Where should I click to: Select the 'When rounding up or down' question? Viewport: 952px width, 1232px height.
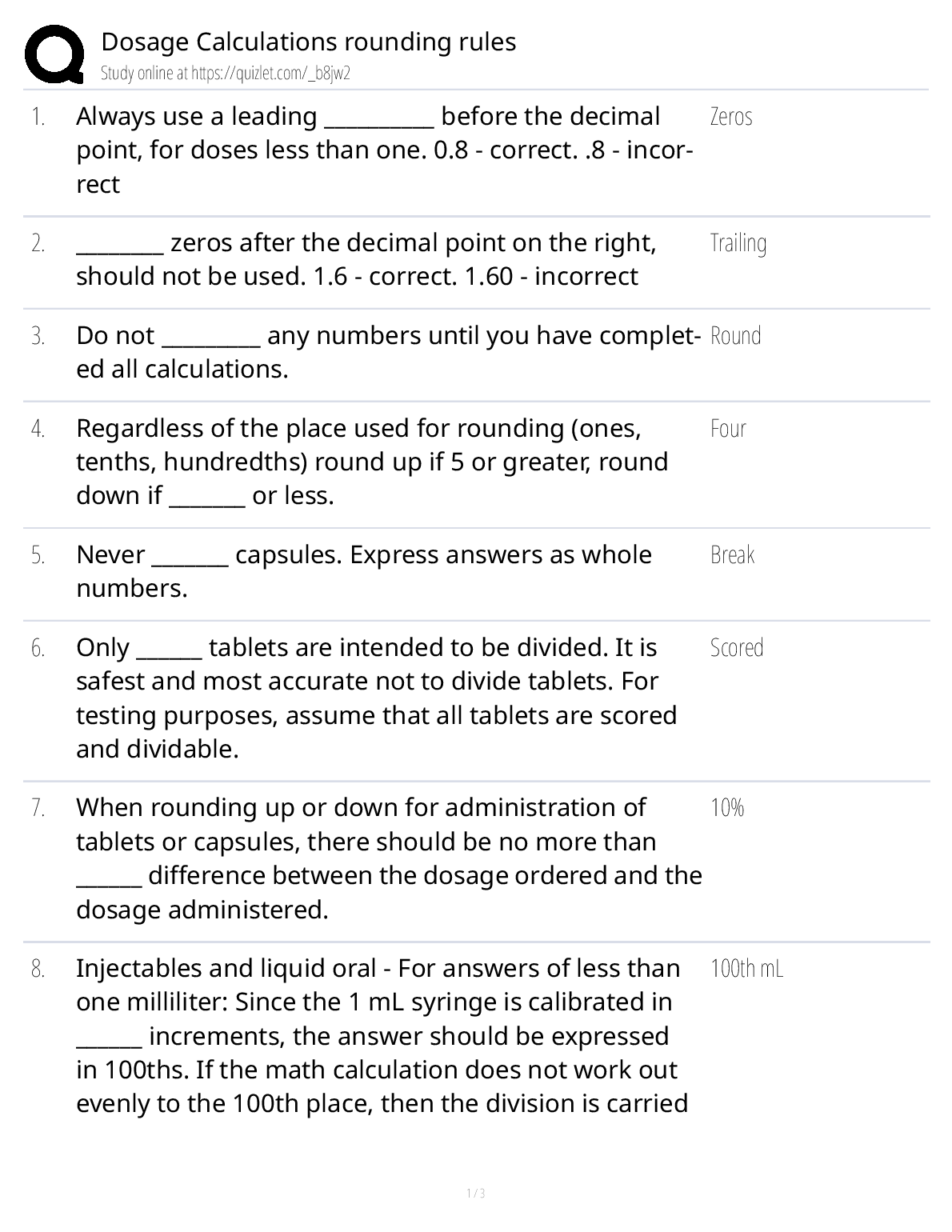tap(389, 858)
